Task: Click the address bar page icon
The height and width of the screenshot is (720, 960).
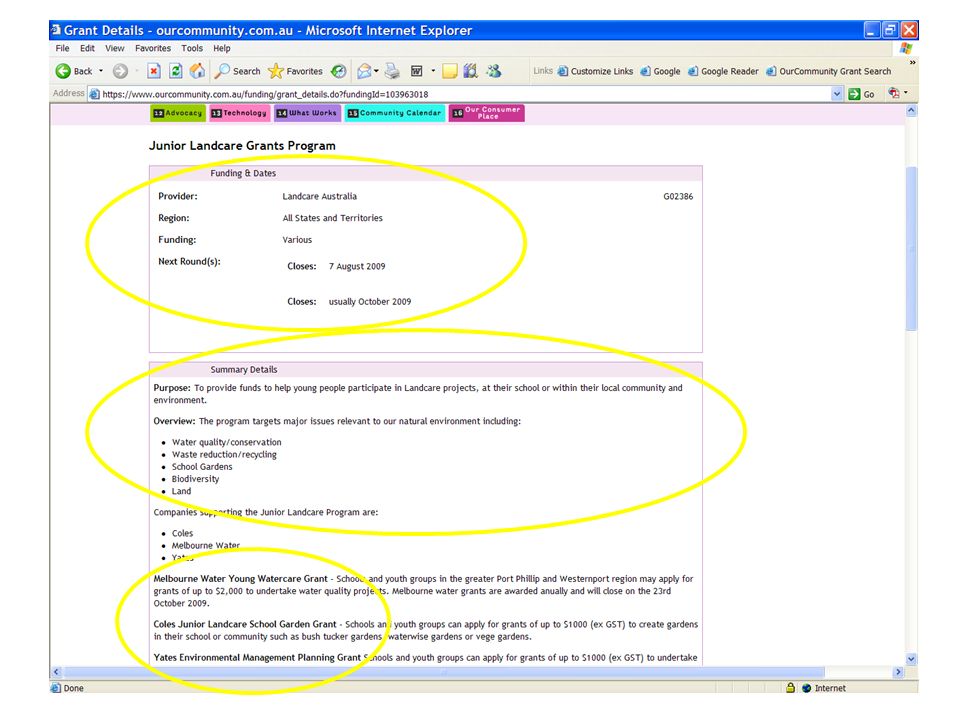Action: point(94,94)
